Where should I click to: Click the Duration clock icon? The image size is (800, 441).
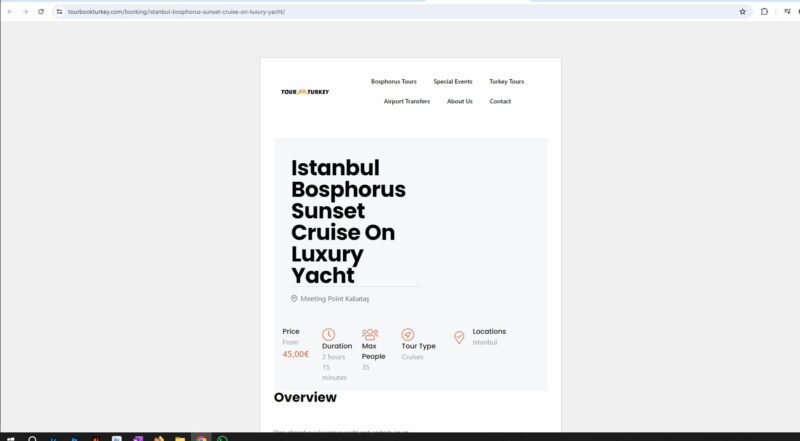point(328,334)
